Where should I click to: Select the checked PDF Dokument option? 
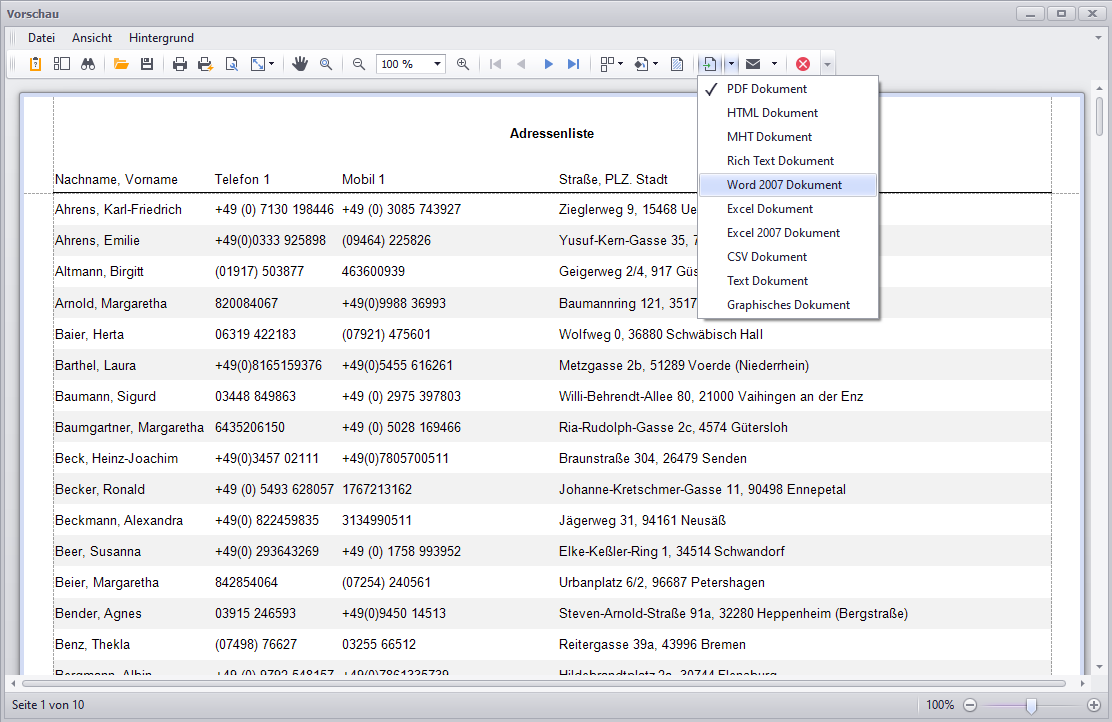tap(766, 89)
